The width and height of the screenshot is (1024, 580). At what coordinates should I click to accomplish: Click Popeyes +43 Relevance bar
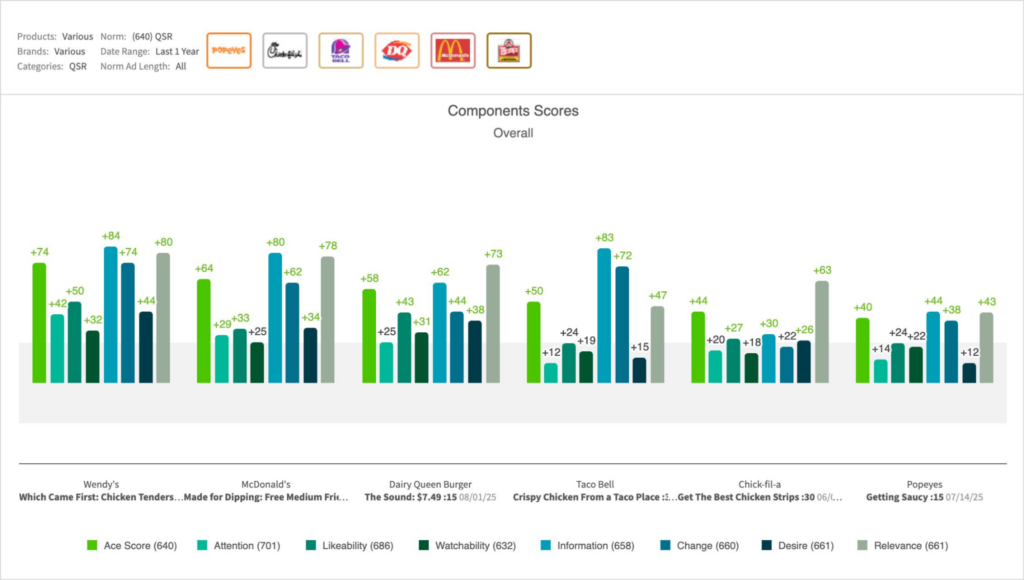987,348
